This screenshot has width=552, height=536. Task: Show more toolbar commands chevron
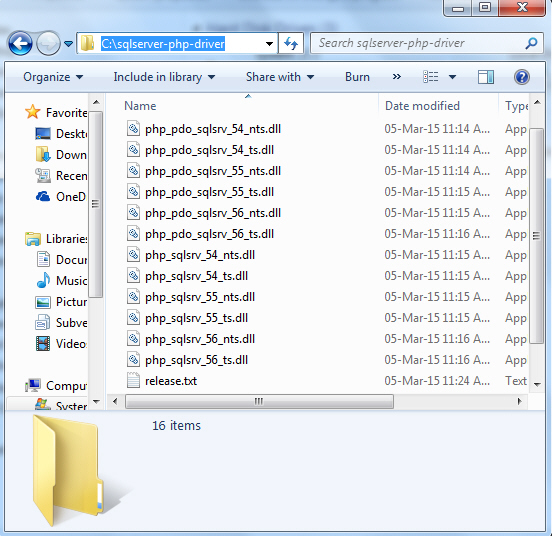coord(397,76)
